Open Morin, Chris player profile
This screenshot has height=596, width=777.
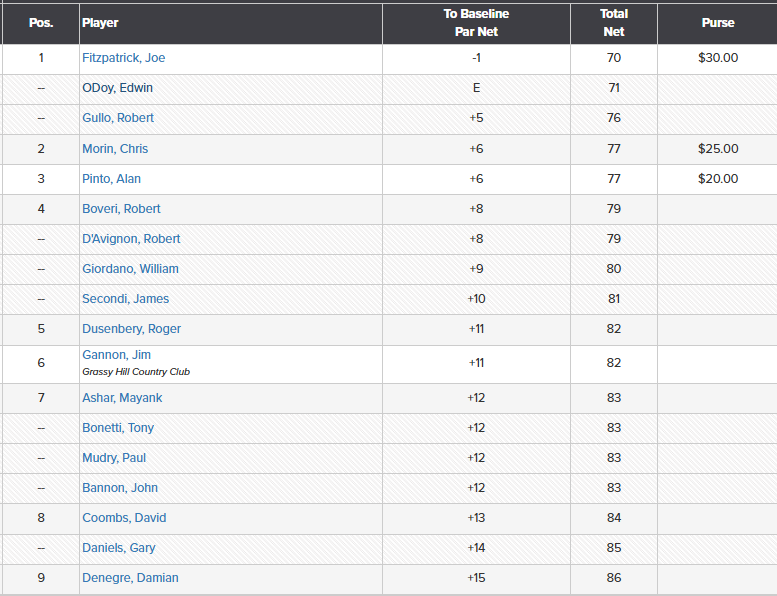coord(115,149)
